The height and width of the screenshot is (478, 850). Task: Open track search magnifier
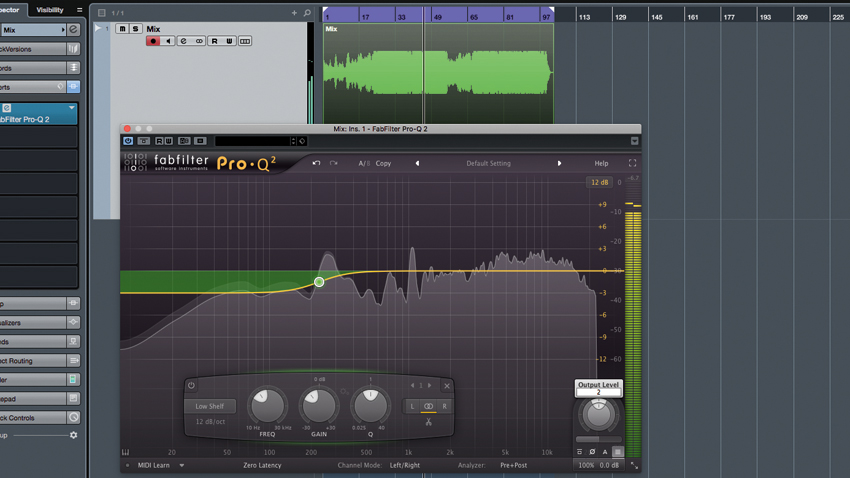point(307,12)
